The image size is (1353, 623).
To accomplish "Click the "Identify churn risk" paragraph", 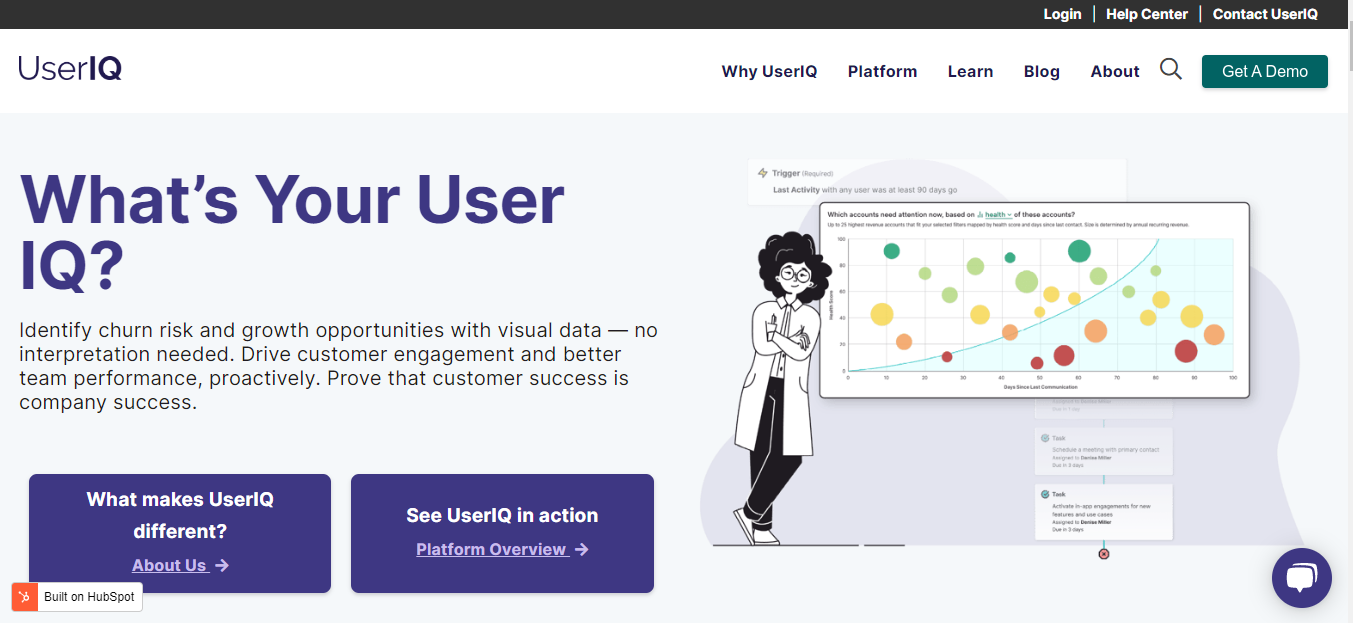I will (x=339, y=366).
